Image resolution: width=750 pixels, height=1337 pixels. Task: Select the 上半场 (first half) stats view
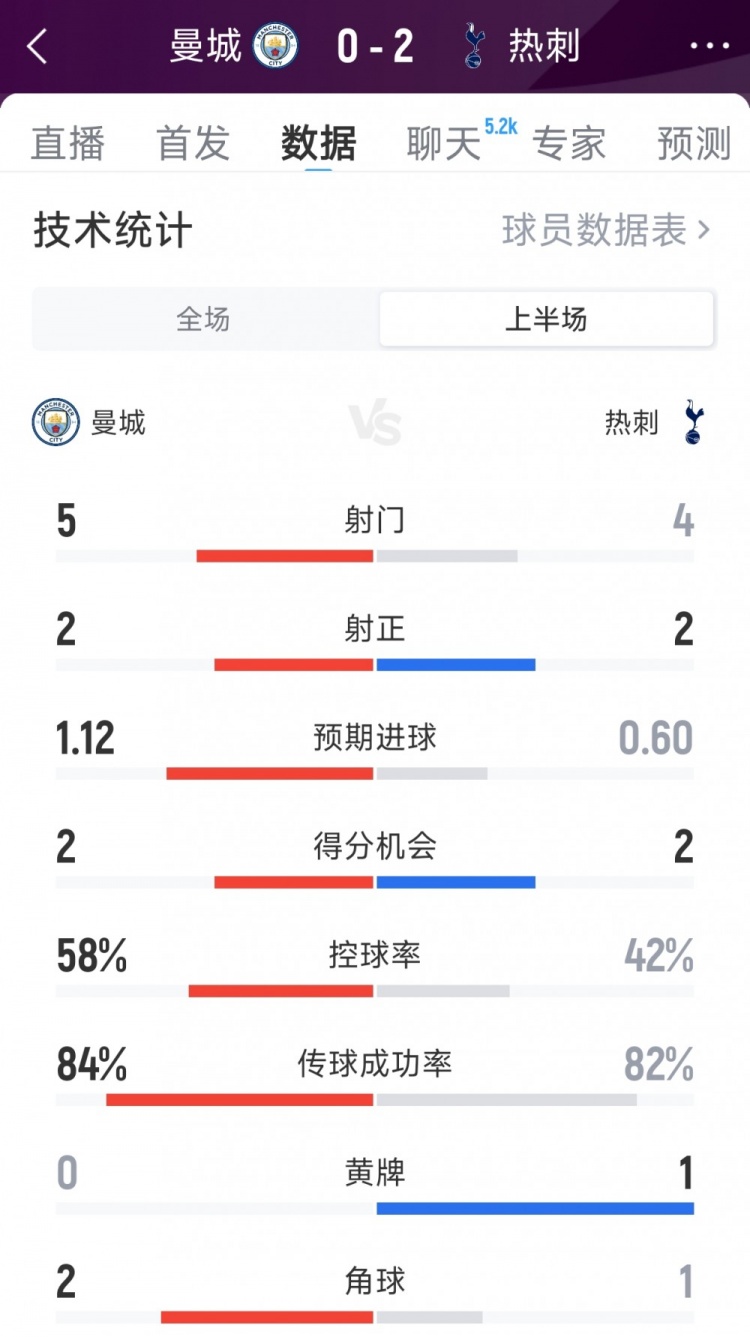[547, 318]
